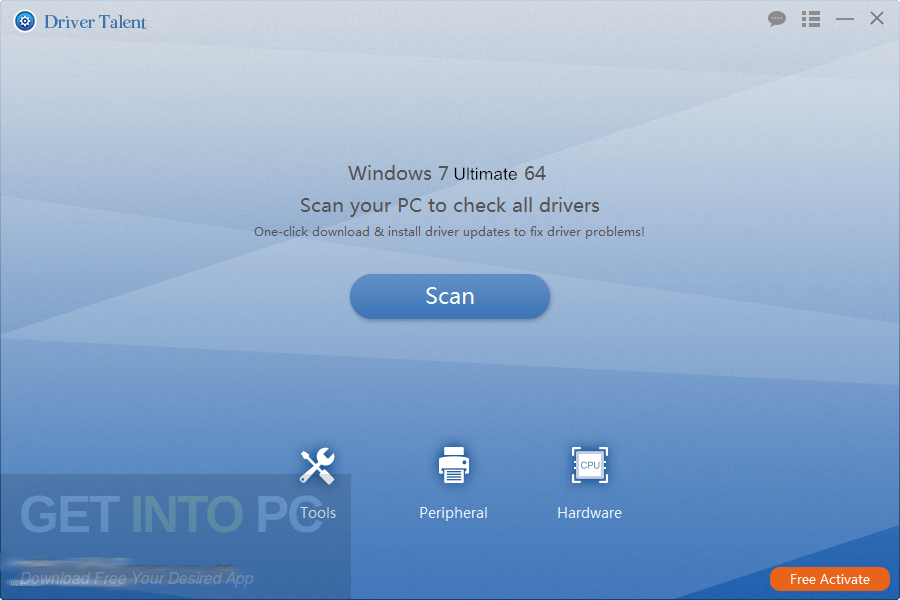Select the Hardware label
This screenshot has width=900, height=600.
[589, 513]
